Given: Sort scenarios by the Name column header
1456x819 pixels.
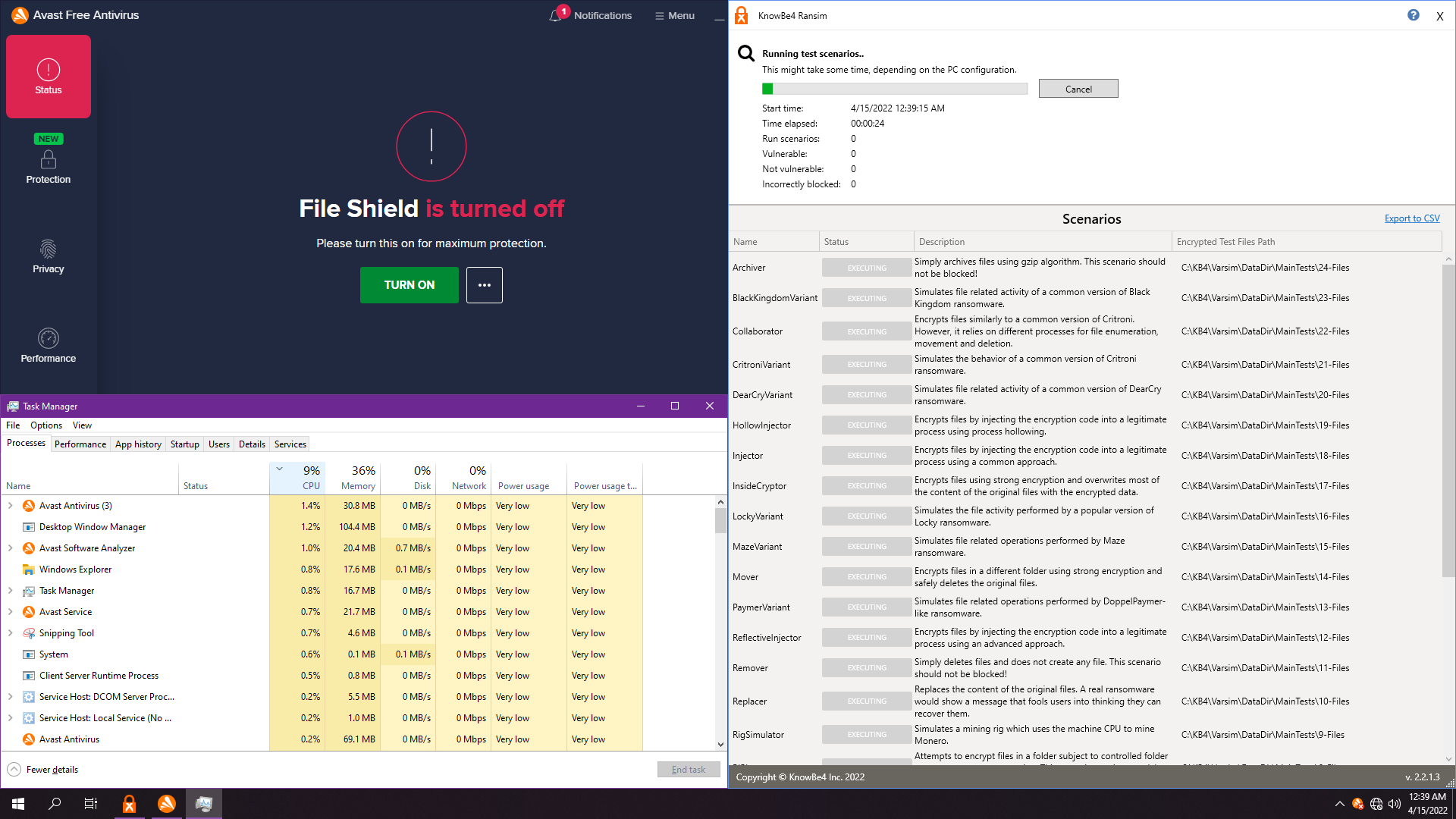Looking at the screenshot, I should [773, 242].
